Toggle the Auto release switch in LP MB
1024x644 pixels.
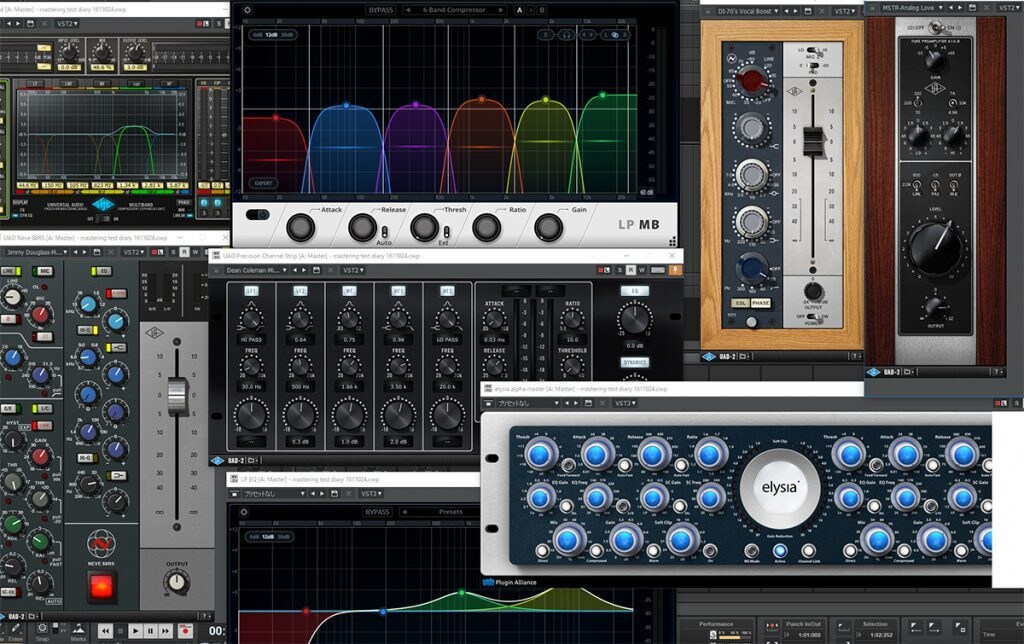(385, 232)
